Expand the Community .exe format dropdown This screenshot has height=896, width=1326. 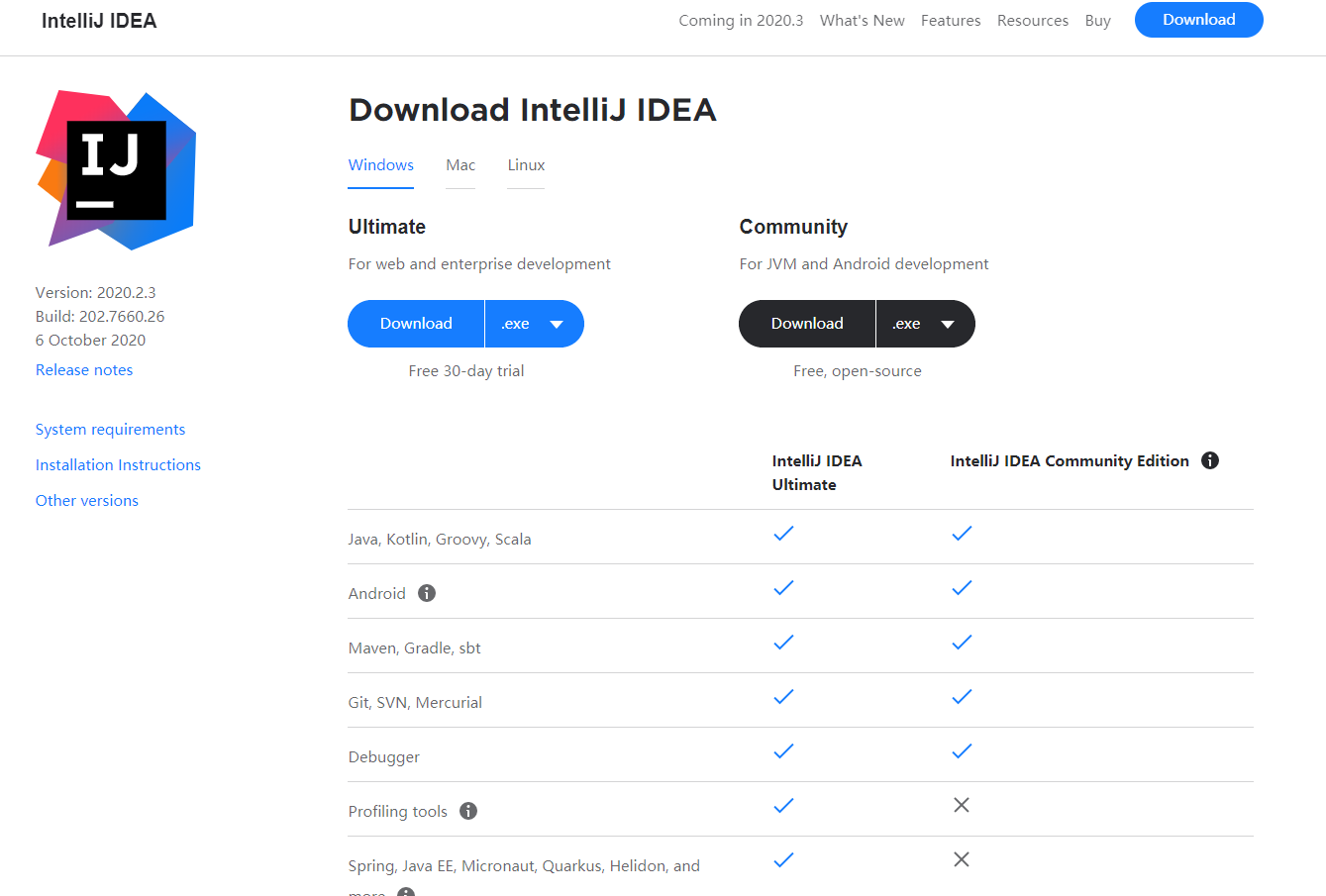tap(926, 324)
